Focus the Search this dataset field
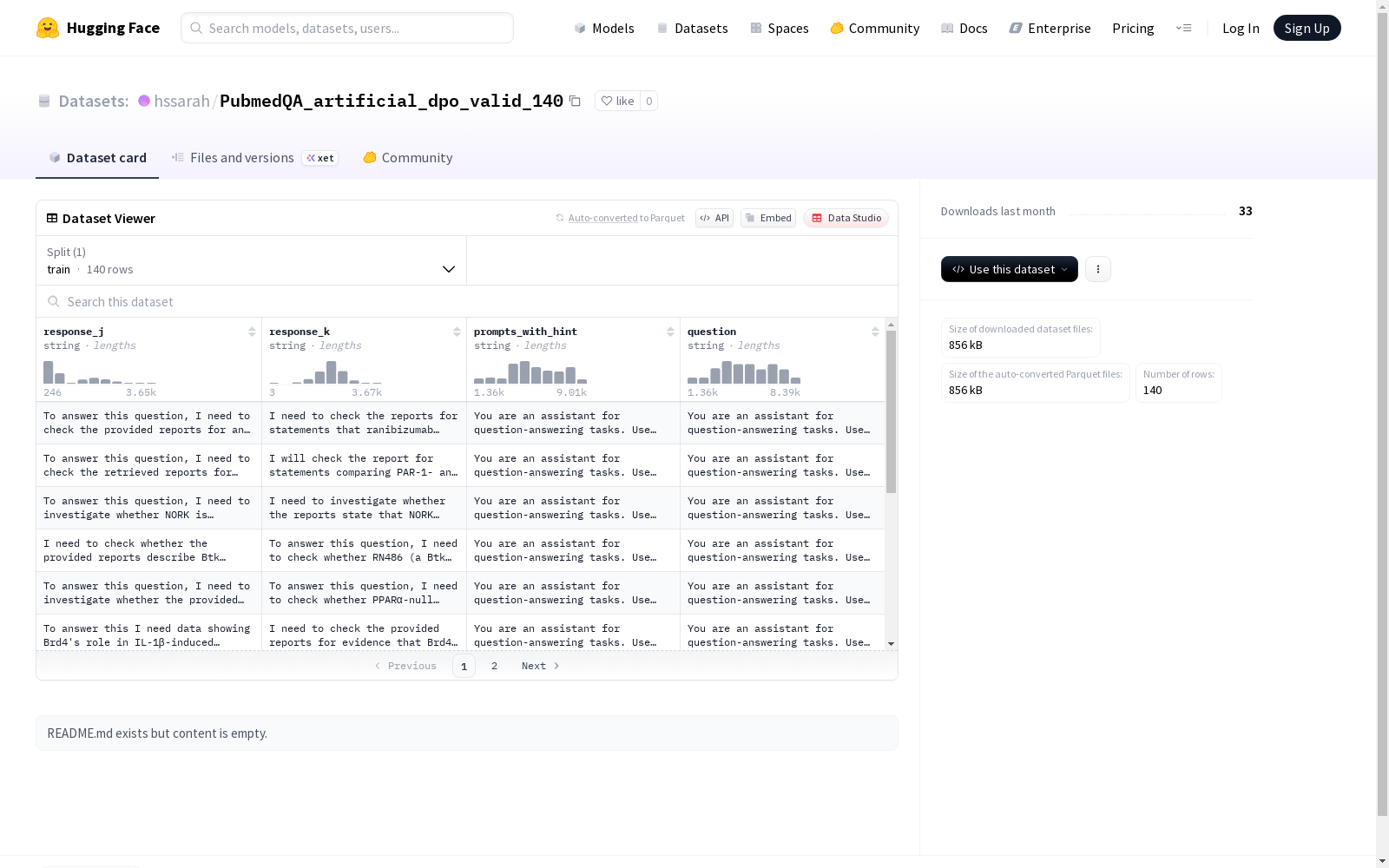The width and height of the screenshot is (1389, 868). coord(467,301)
